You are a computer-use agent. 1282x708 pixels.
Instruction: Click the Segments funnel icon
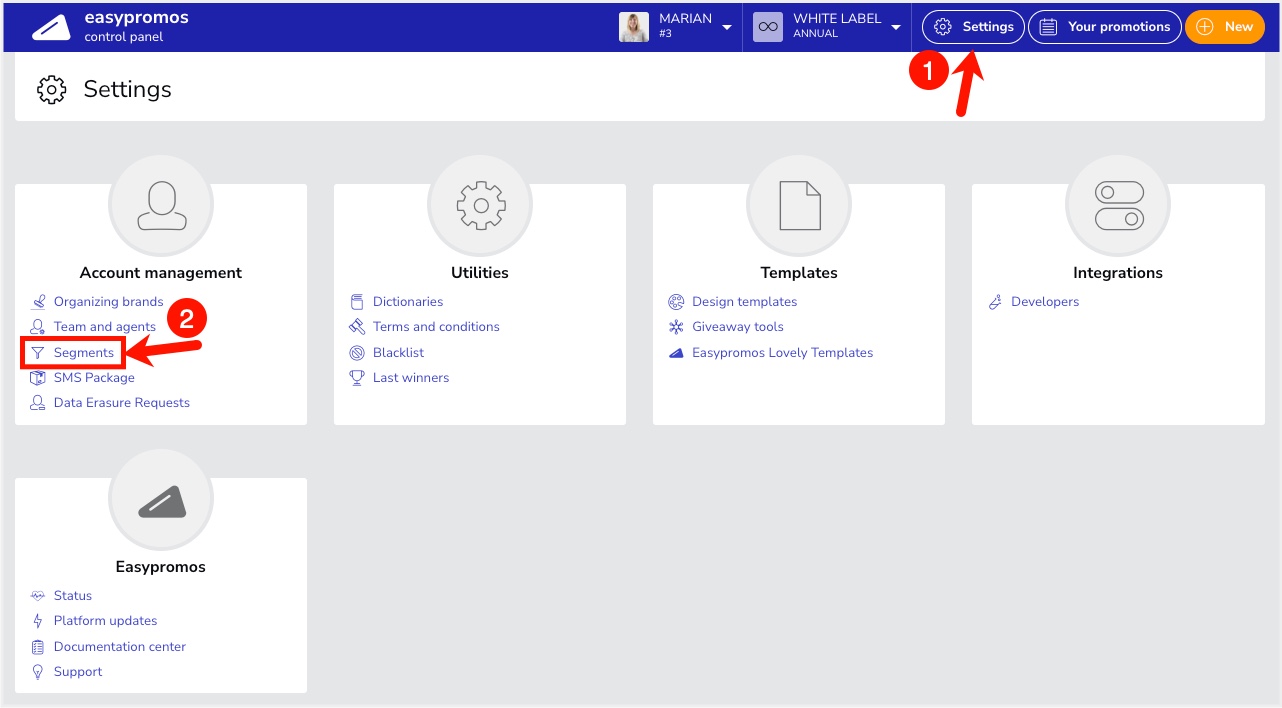tap(38, 352)
